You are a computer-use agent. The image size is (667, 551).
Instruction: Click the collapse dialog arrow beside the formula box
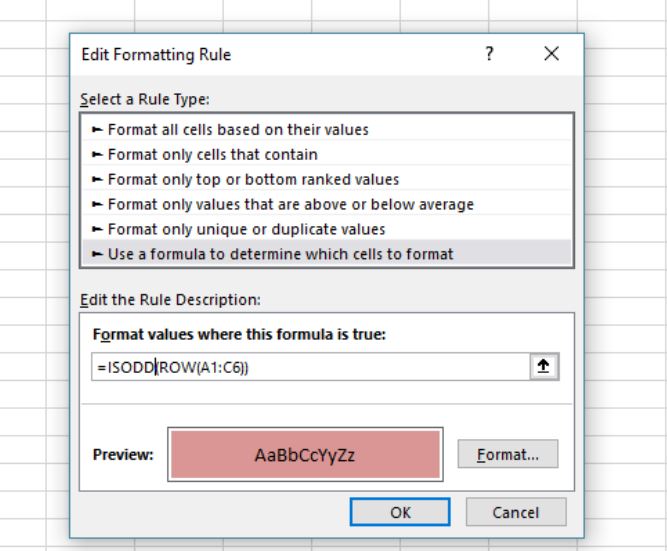544,366
